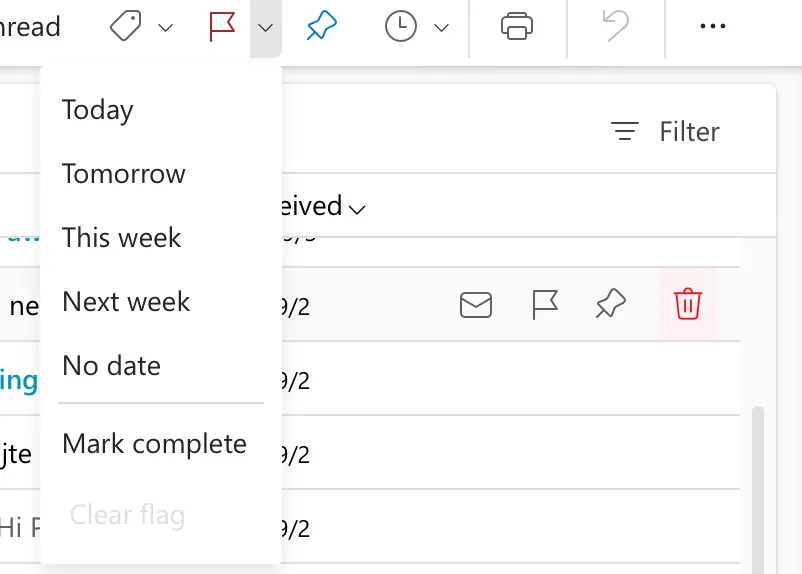The width and height of the screenshot is (802, 574).
Task: Open the Filter button
Action: click(x=666, y=132)
